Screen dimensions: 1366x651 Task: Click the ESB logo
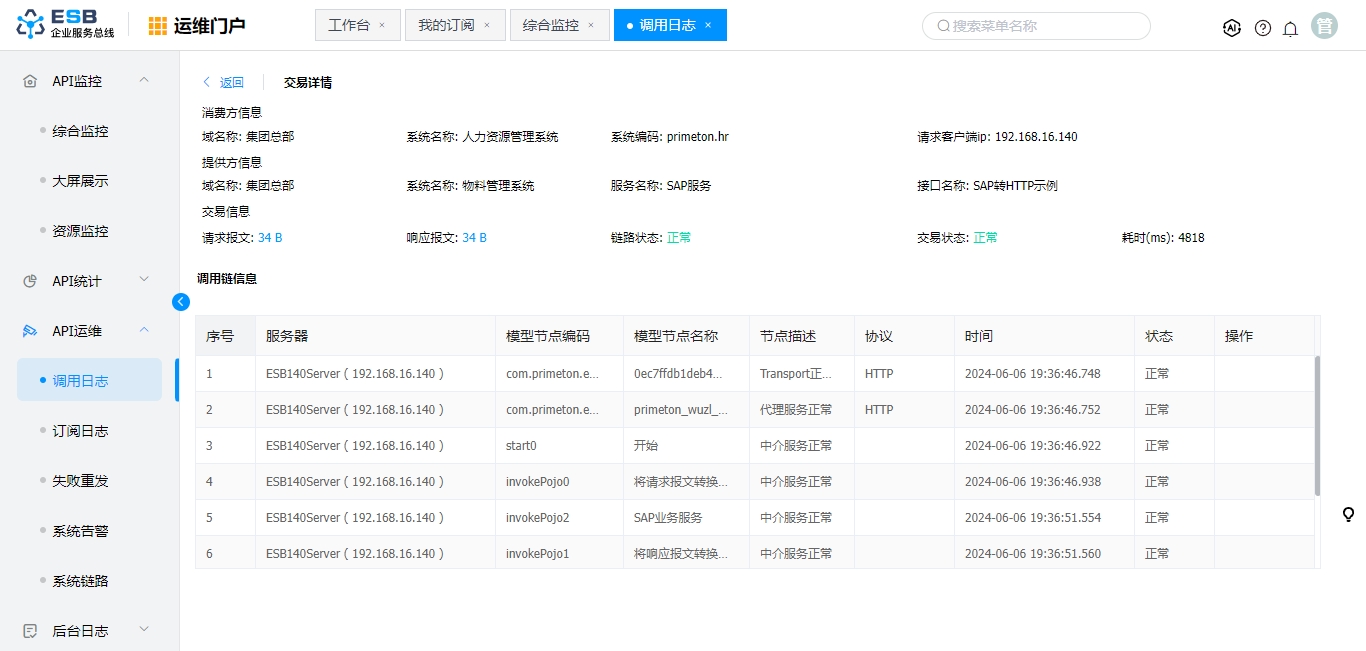click(x=65, y=25)
